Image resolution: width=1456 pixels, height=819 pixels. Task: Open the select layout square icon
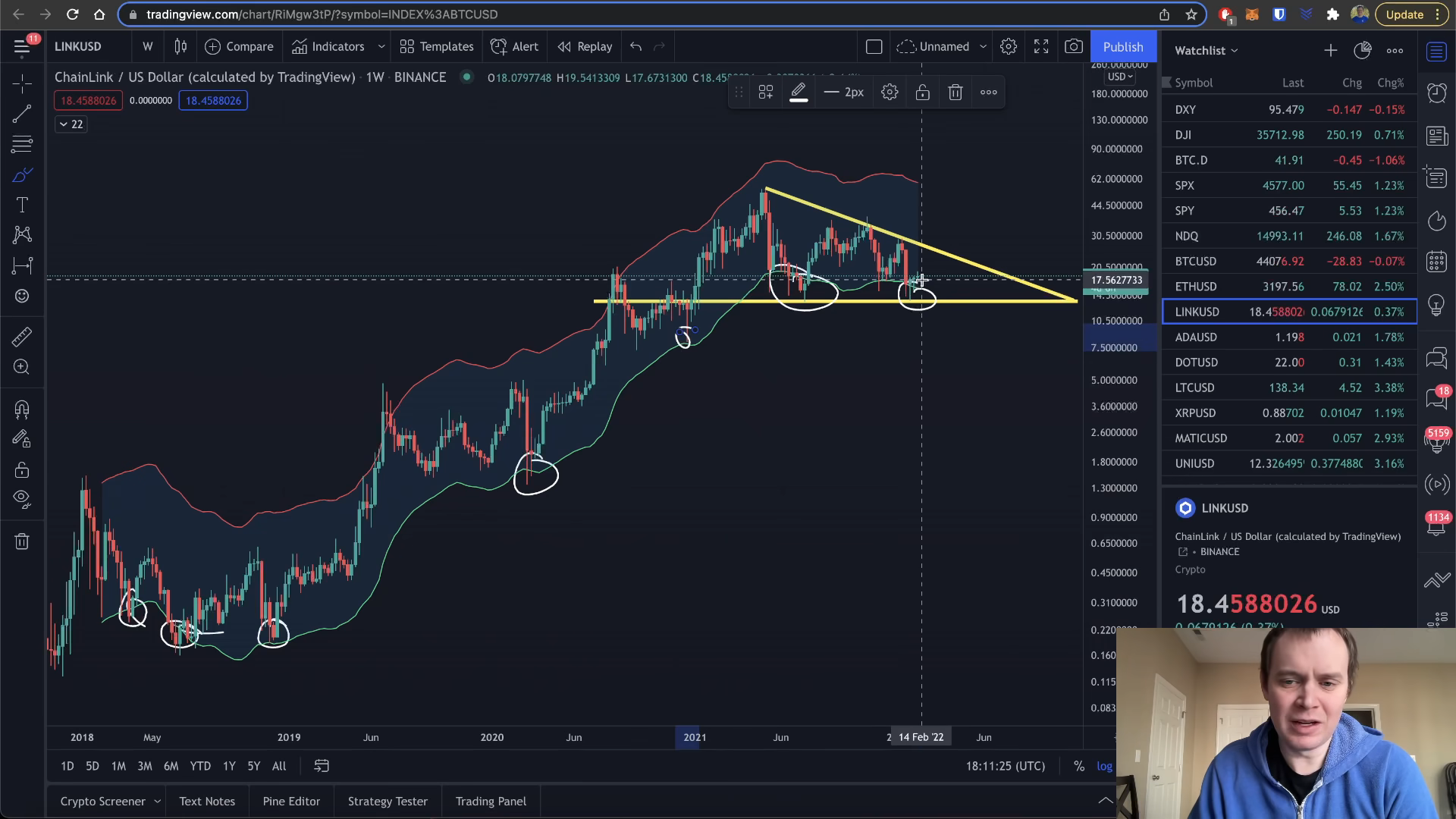point(874,47)
